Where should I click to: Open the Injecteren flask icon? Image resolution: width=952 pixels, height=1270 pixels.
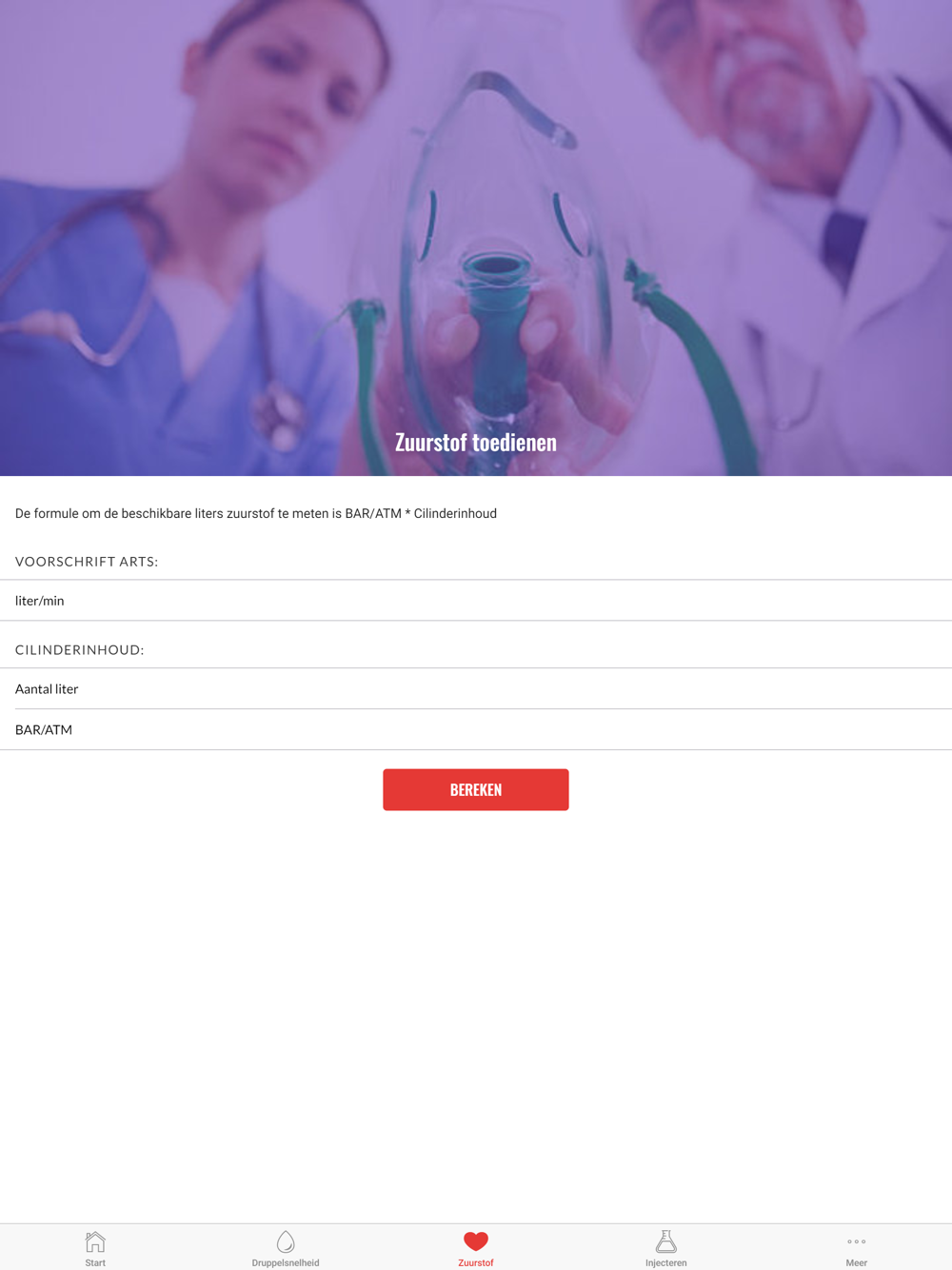[x=666, y=1241]
